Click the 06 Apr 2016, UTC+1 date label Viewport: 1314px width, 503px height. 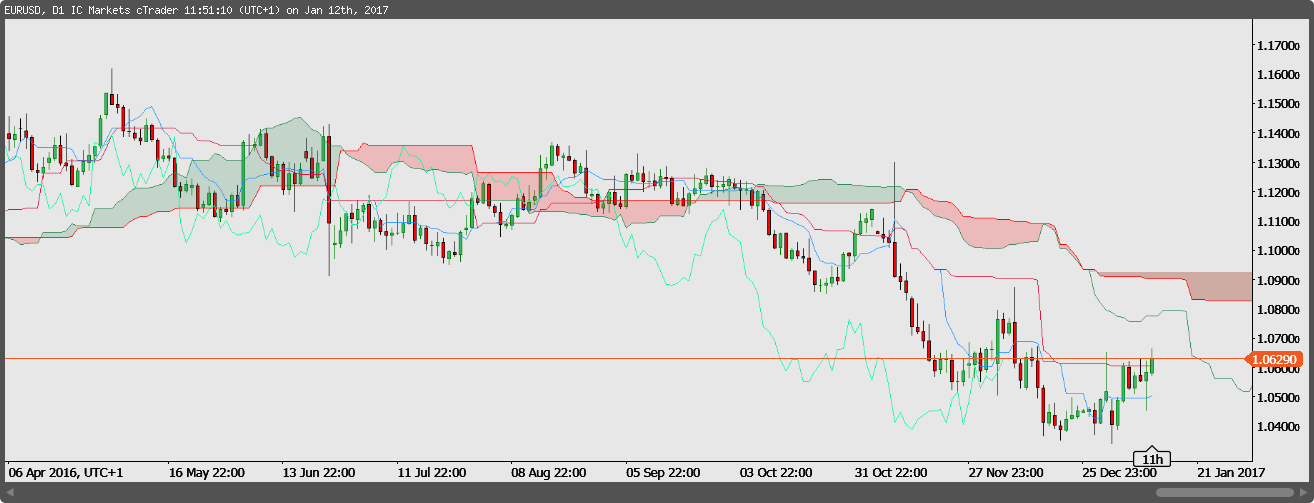point(65,472)
